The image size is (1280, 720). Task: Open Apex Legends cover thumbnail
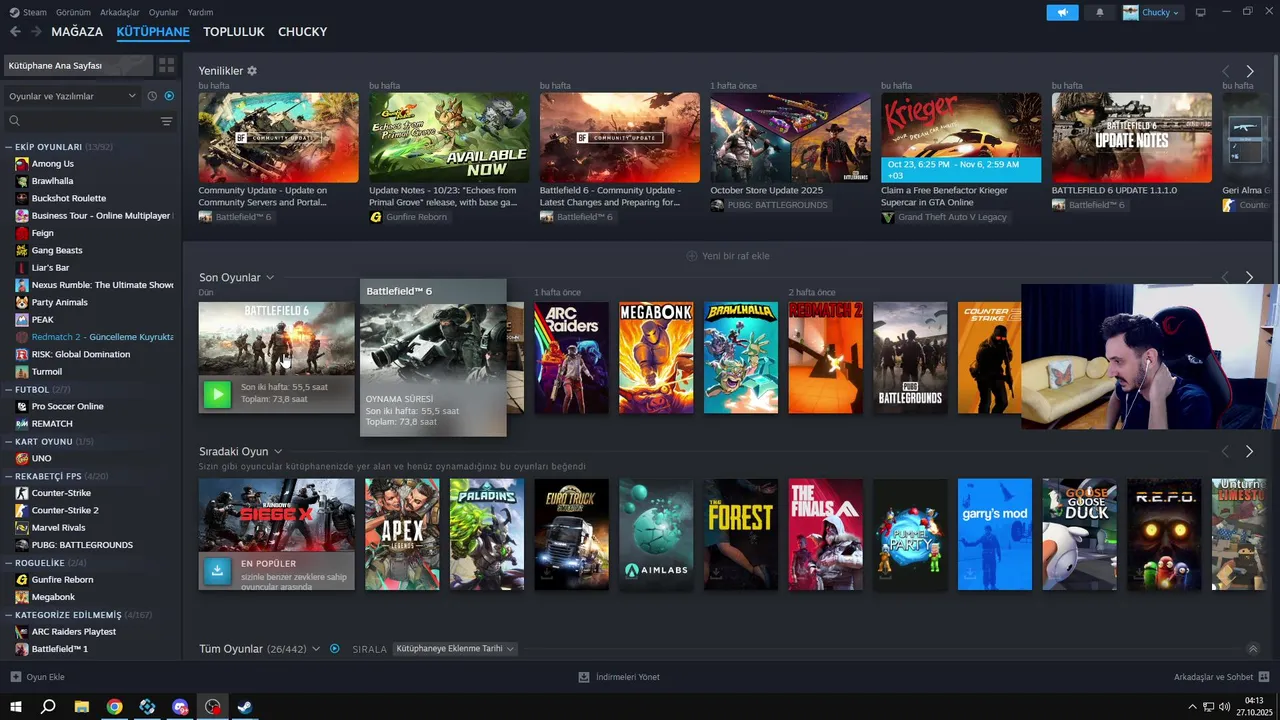point(402,534)
